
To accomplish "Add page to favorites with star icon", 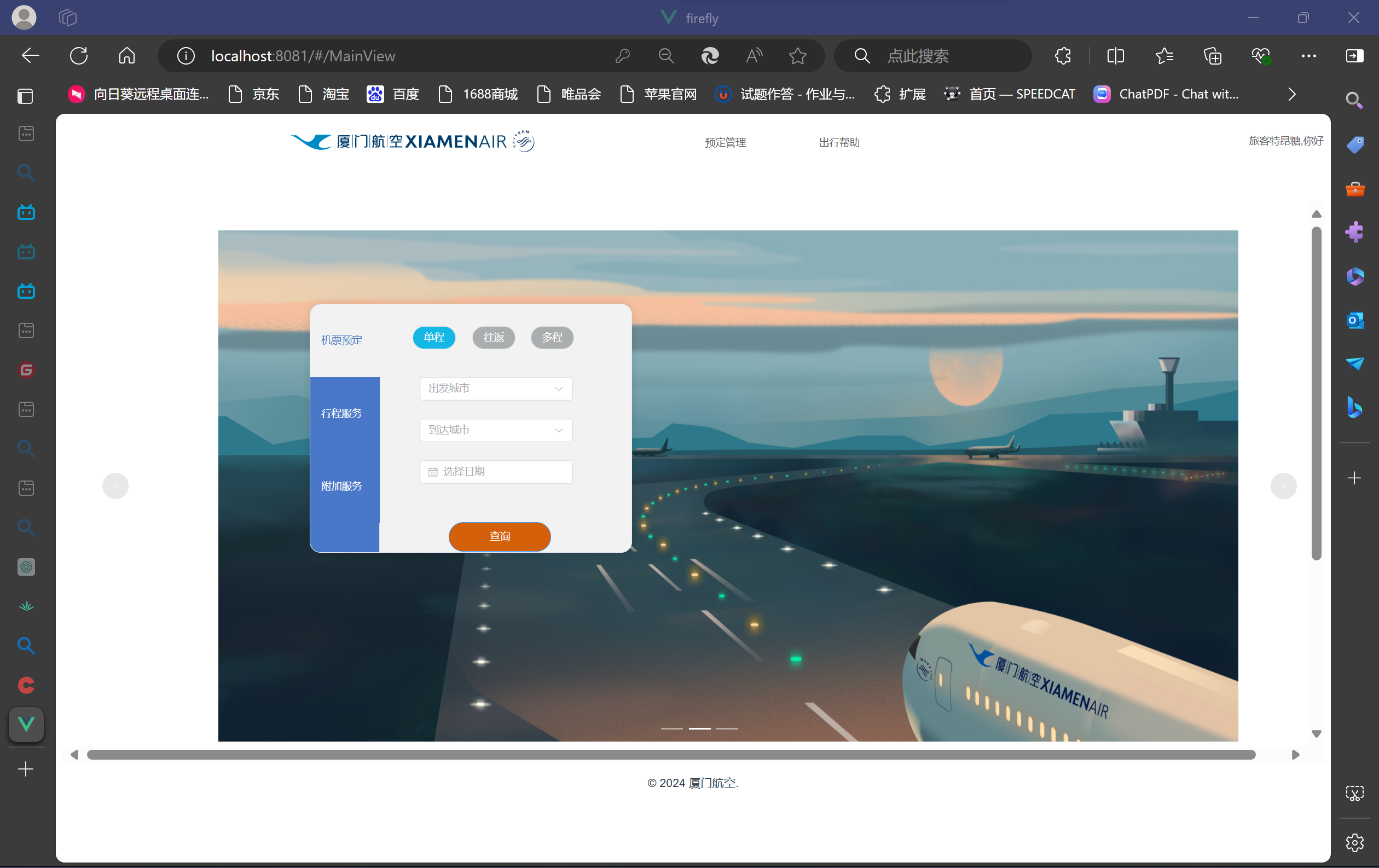I will click(x=798, y=55).
